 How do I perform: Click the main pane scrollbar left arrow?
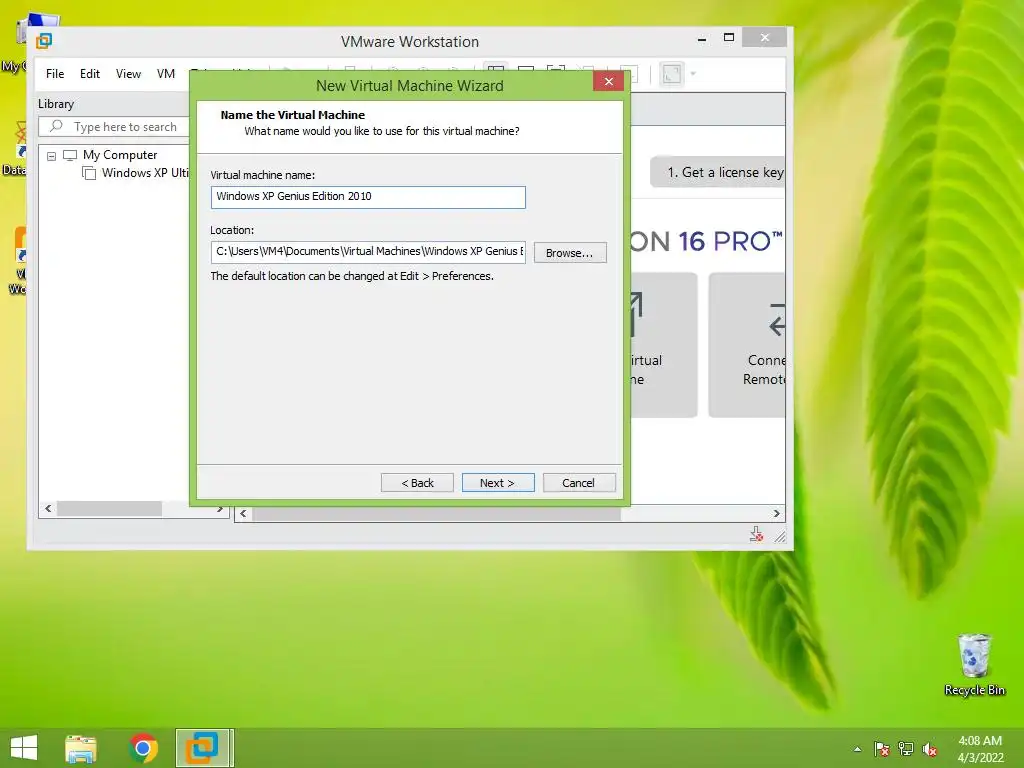pyautogui.click(x=243, y=514)
